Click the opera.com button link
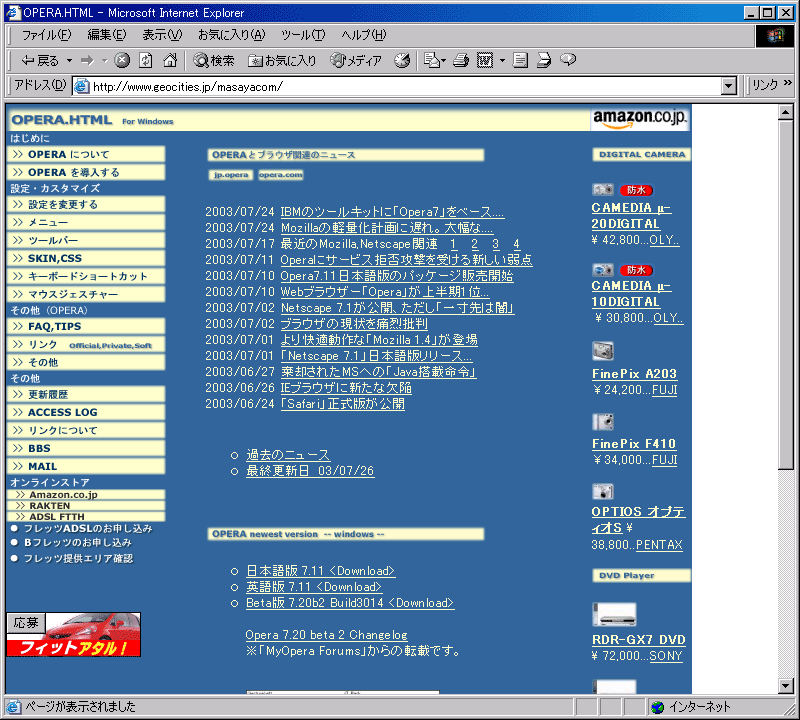Screen dimensions: 800x720 [x=281, y=175]
